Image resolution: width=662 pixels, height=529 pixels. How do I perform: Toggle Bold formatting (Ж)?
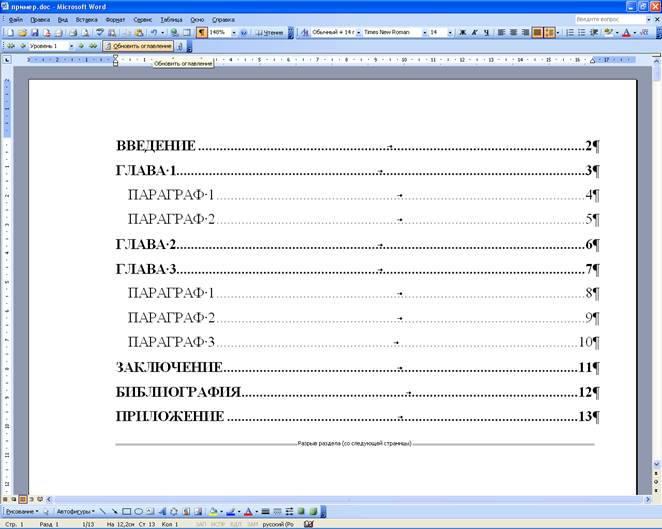pos(462,32)
